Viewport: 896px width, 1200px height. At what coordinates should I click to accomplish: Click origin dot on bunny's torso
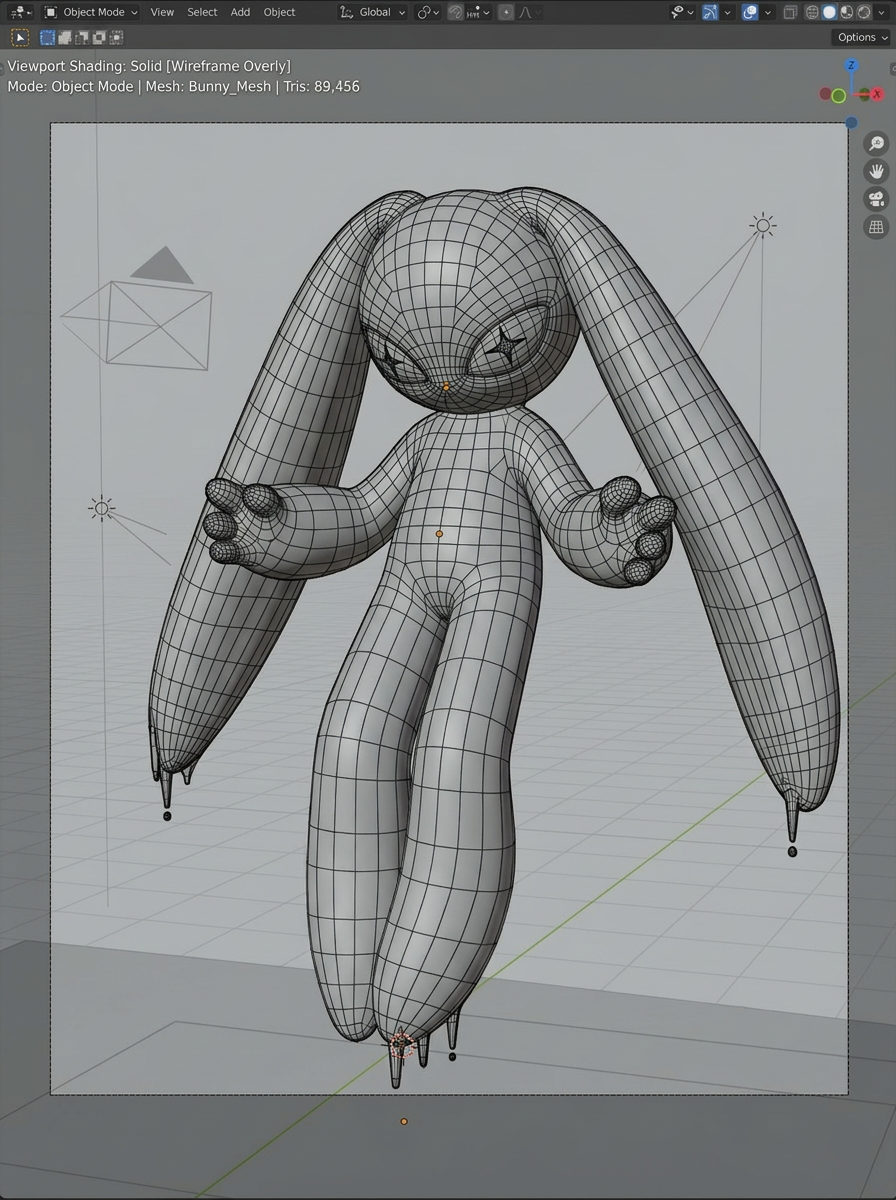click(439, 534)
